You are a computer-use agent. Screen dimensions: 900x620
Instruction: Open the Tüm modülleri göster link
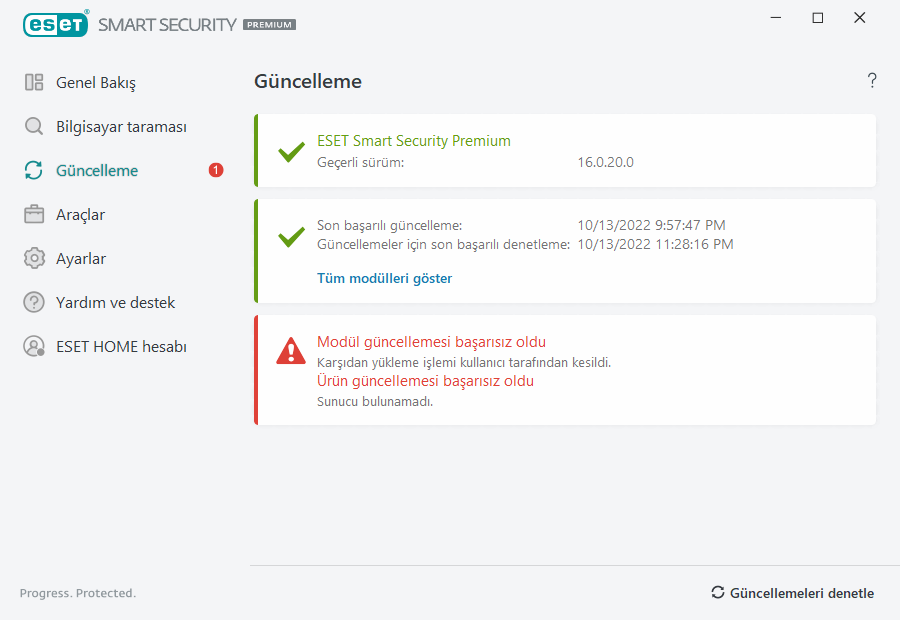tap(384, 279)
